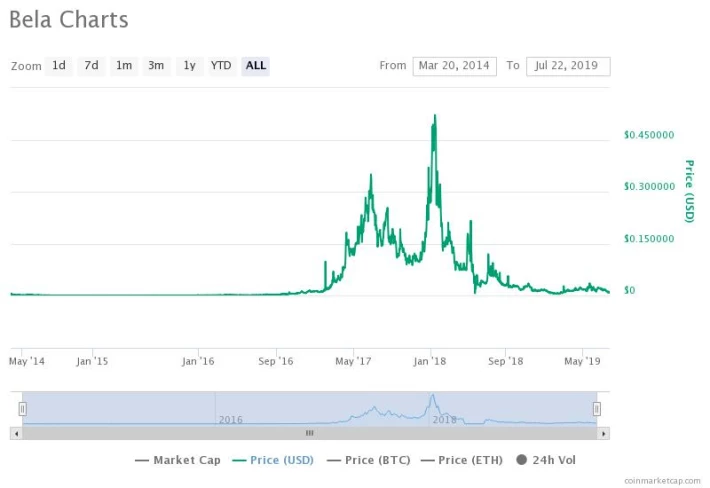Set chart zoom to 1d

click(x=59, y=66)
